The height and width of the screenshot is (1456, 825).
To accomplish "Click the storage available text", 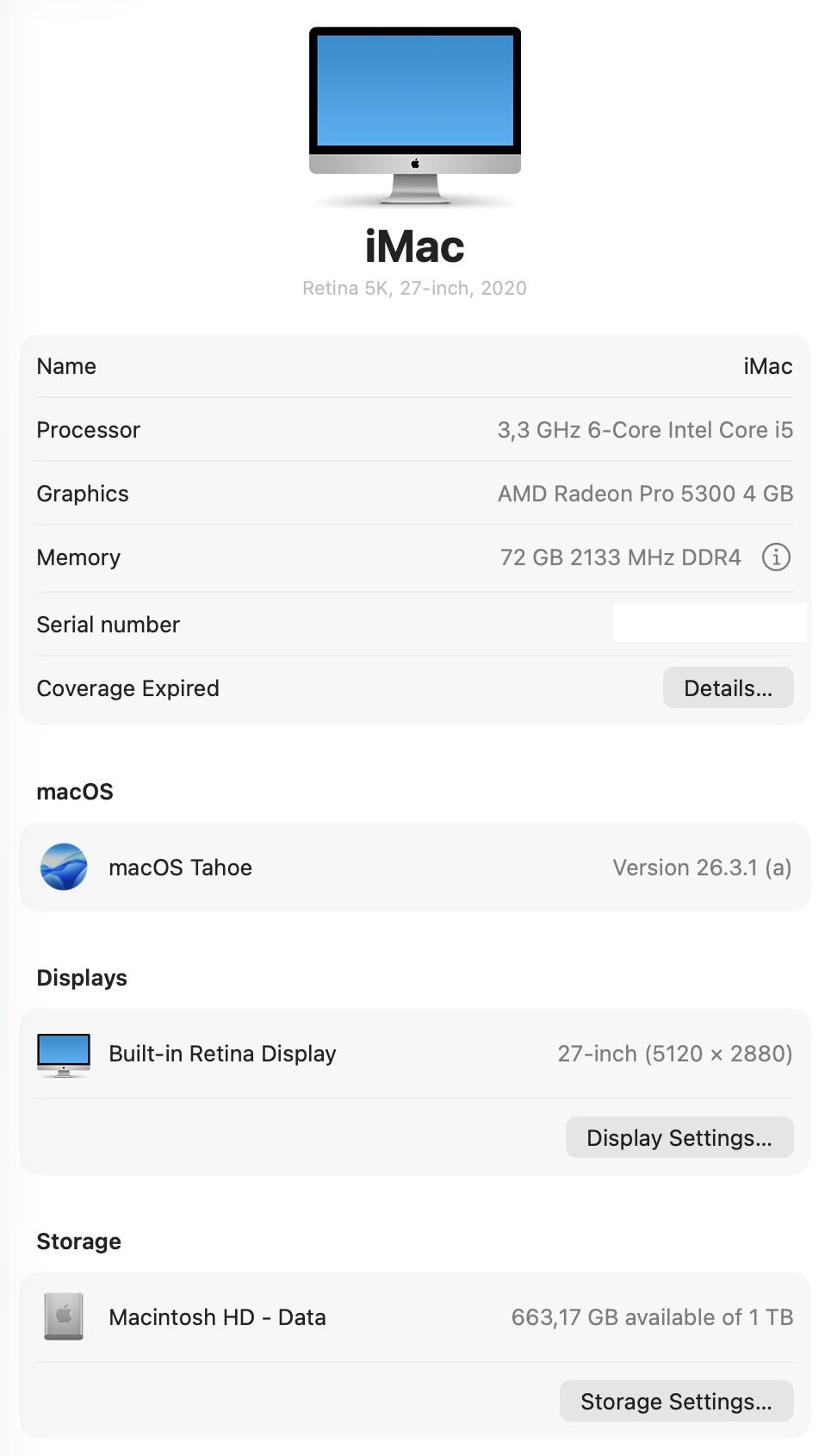I will click(x=652, y=1317).
